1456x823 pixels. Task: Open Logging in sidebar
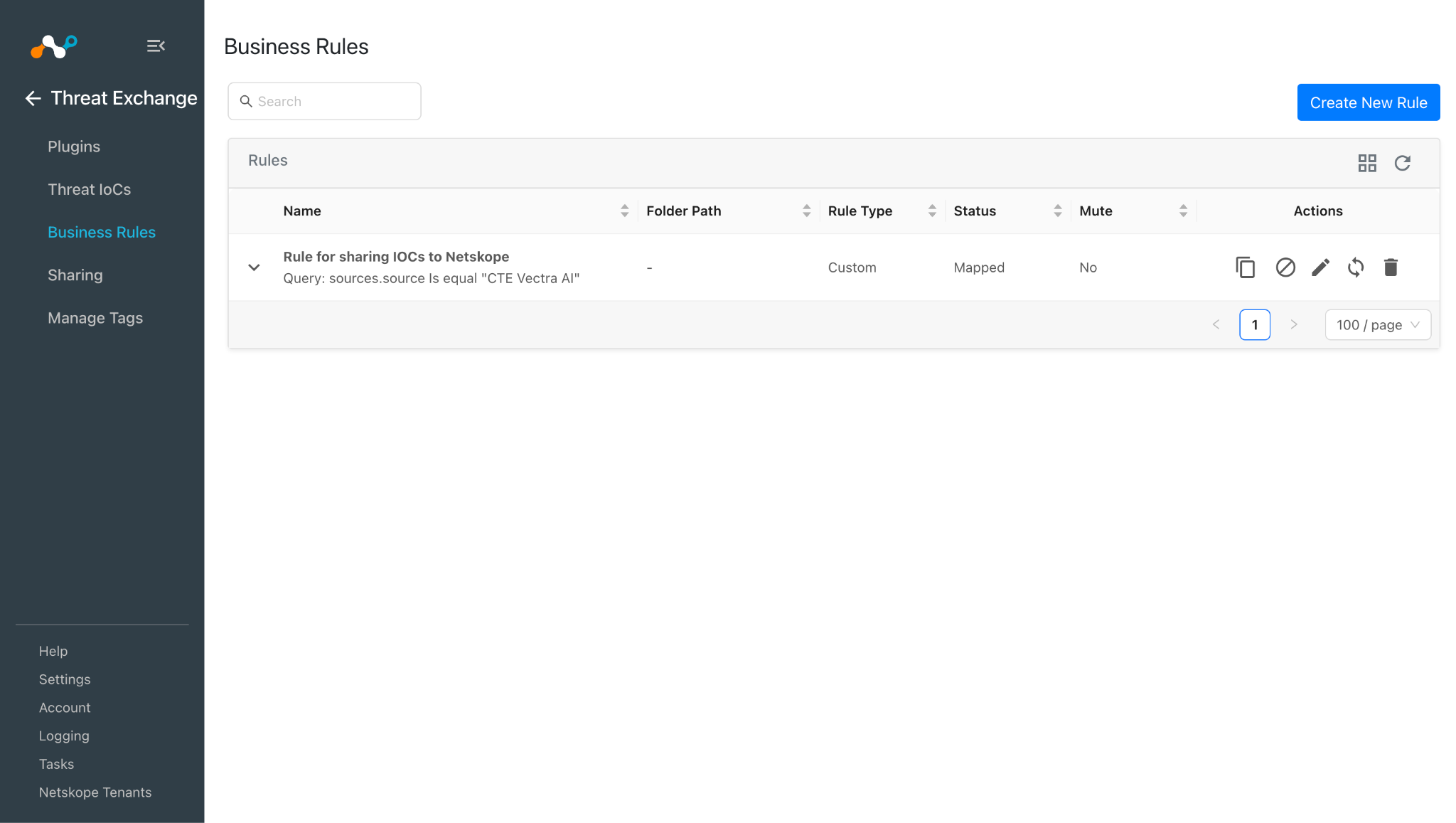(64, 736)
